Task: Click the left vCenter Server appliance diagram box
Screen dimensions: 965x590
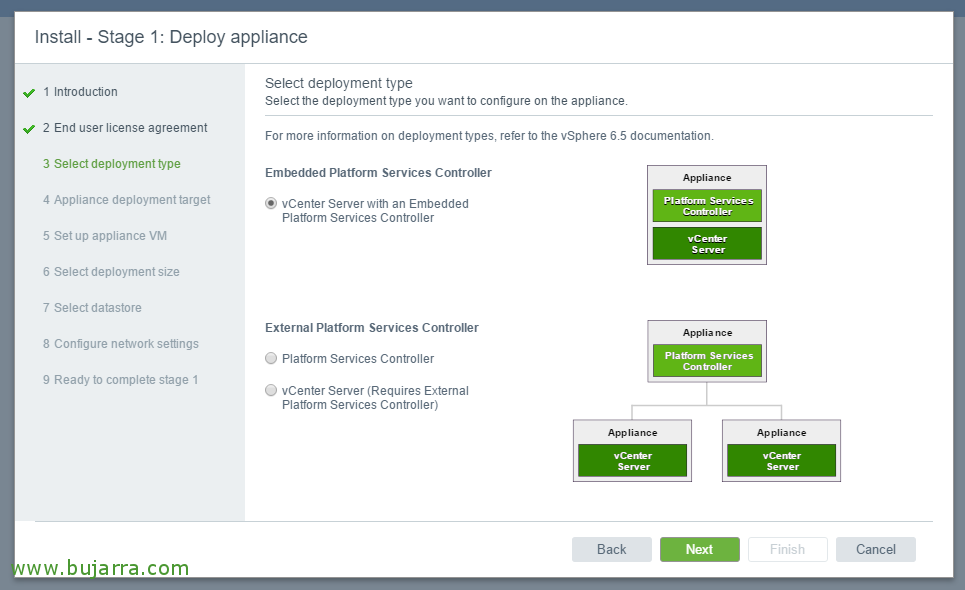Action: [633, 461]
